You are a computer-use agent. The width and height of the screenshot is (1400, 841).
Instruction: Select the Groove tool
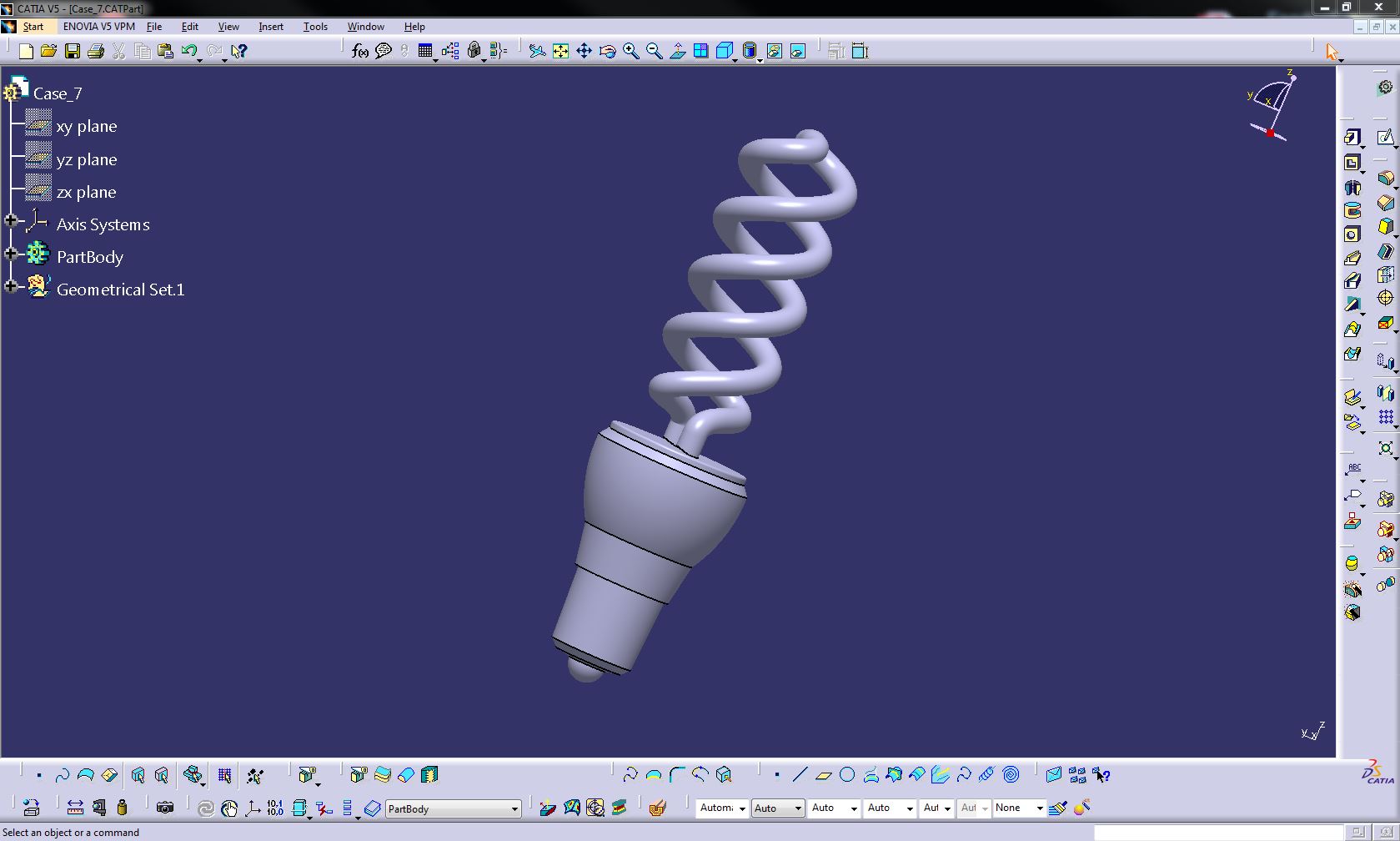(x=1352, y=210)
